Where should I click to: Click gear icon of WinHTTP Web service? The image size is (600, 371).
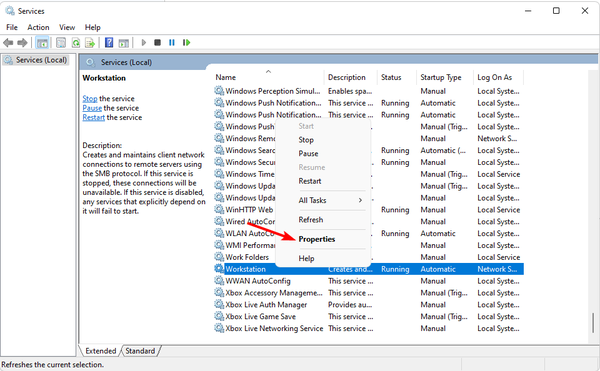(x=219, y=210)
